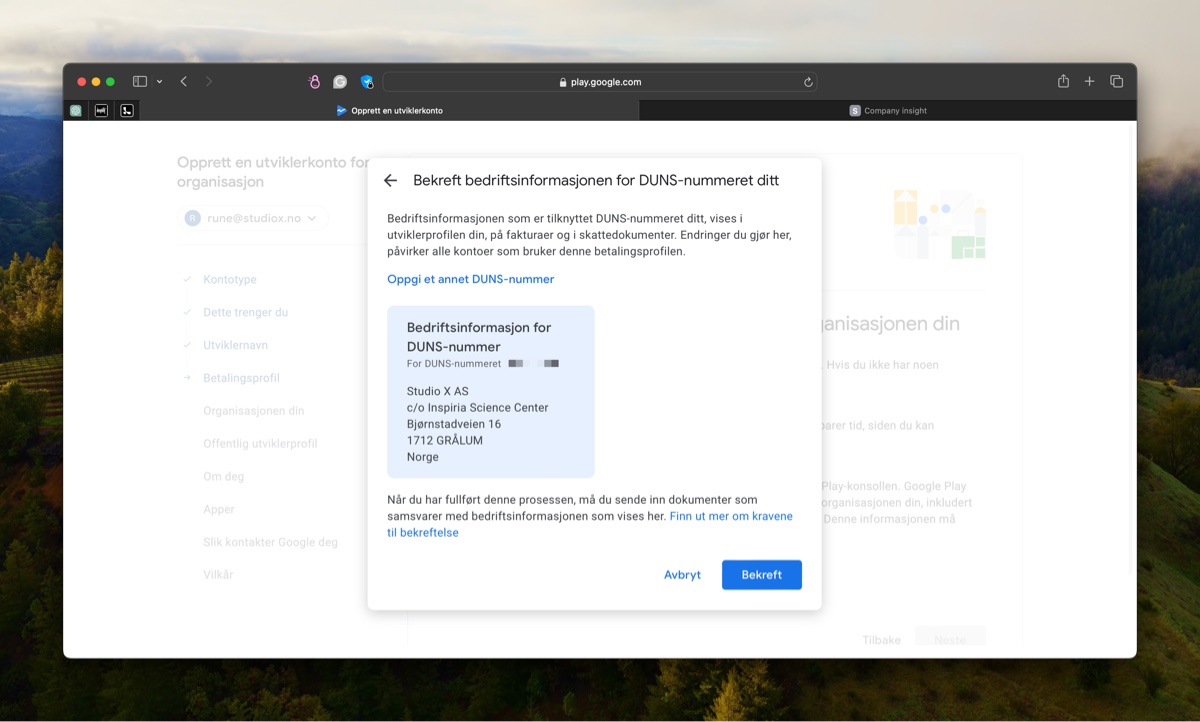Click the Grammarly extension icon
This screenshot has height=722, width=1200.
pyautogui.click(x=340, y=82)
